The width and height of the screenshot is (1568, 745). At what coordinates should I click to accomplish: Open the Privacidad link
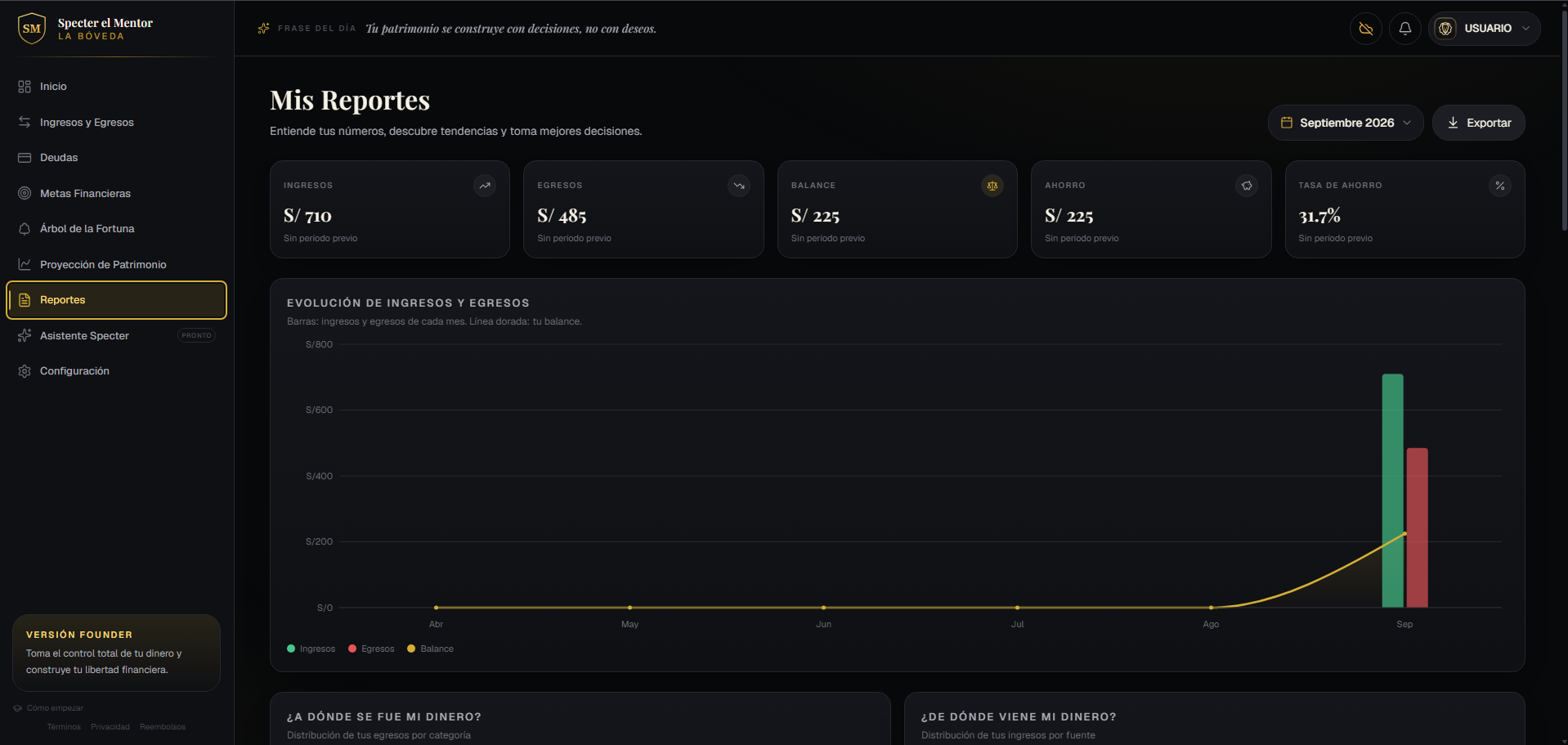pyautogui.click(x=110, y=727)
